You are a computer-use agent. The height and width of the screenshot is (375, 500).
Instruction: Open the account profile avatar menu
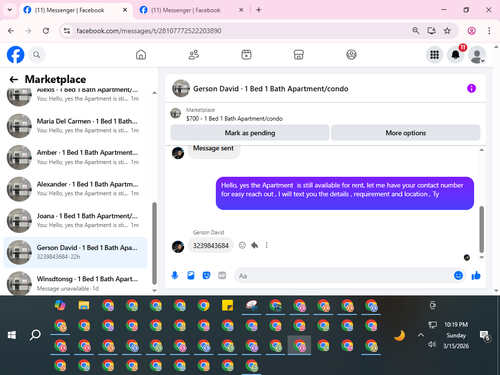pyautogui.click(x=477, y=55)
